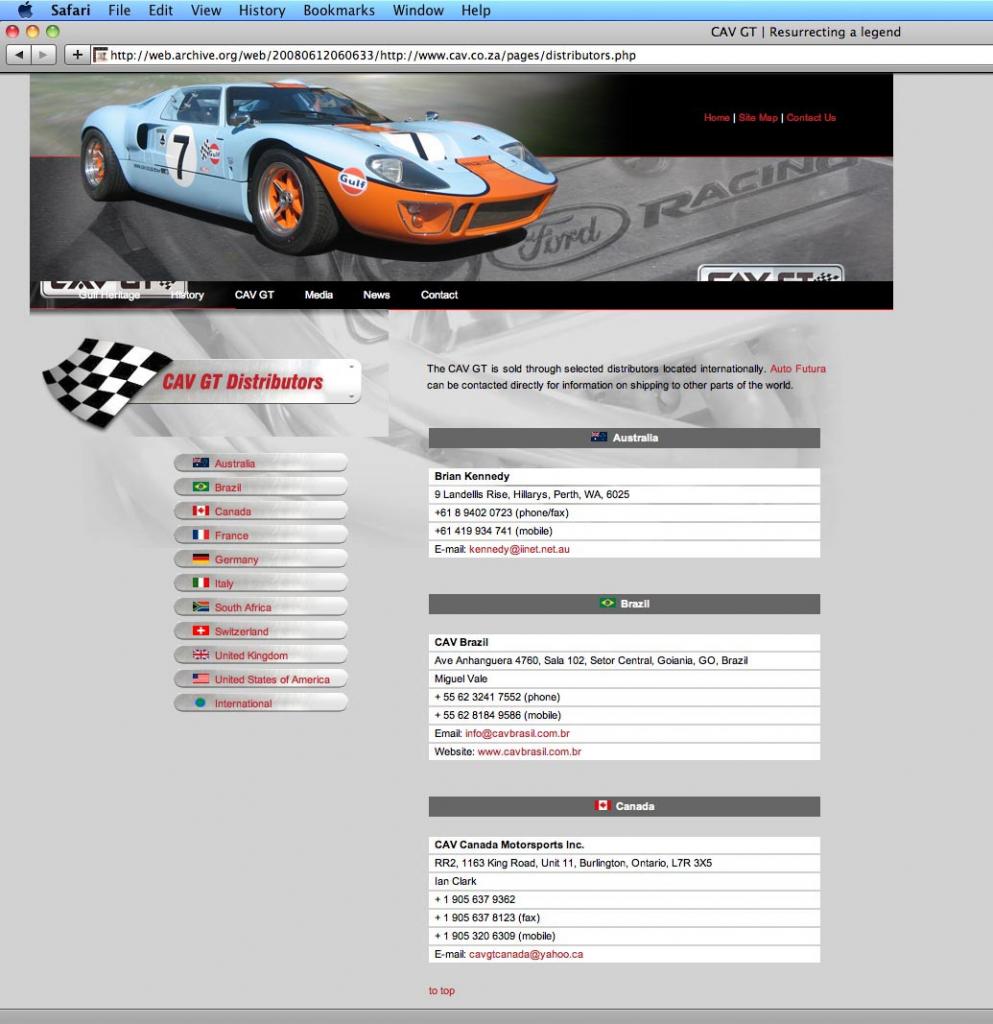Click the flag in the Australia section header
This screenshot has height=1024, width=993.
click(x=599, y=437)
